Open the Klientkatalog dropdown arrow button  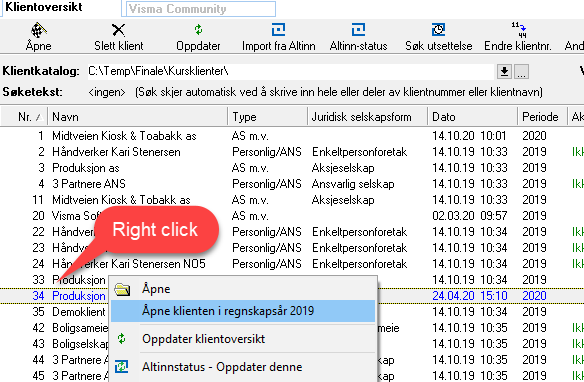(504, 71)
